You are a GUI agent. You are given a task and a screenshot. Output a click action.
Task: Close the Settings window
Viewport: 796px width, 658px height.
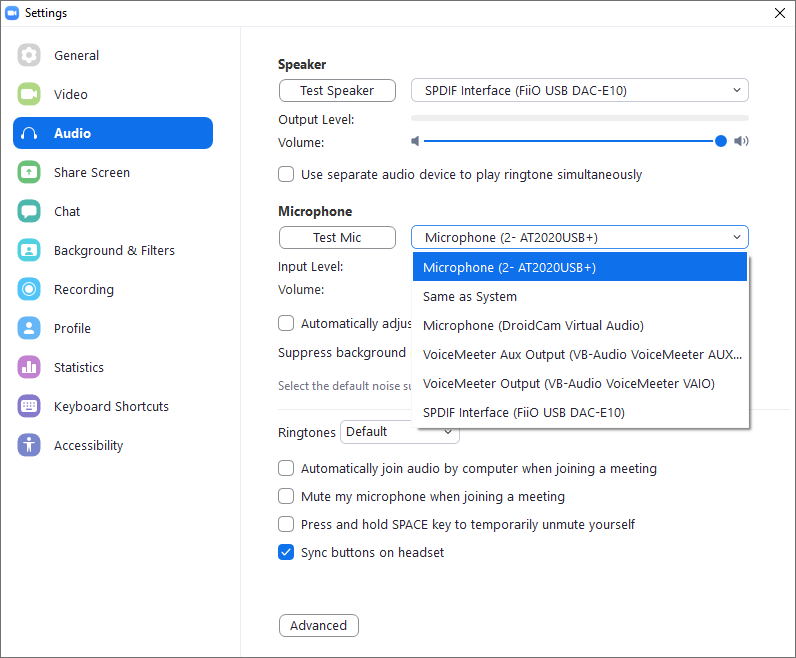point(780,13)
